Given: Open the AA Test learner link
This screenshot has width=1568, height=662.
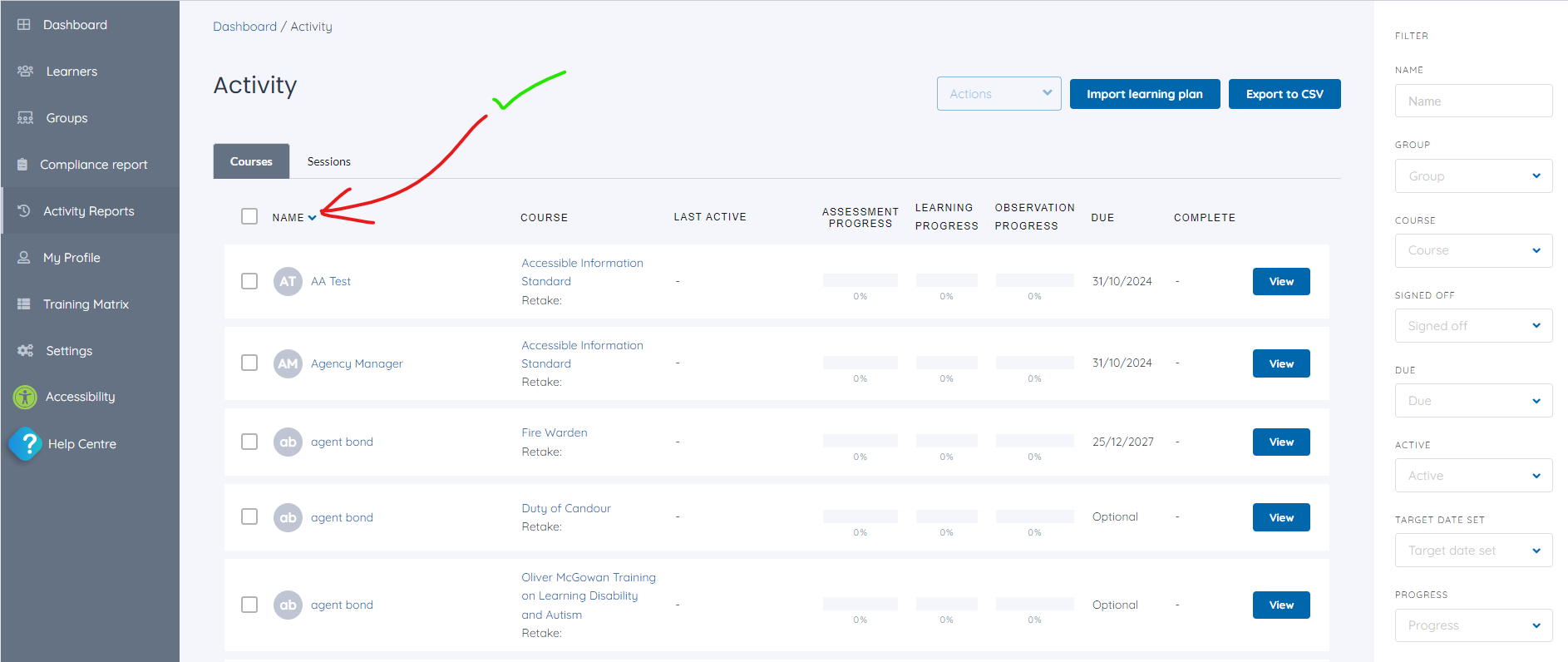Looking at the screenshot, I should [331, 281].
